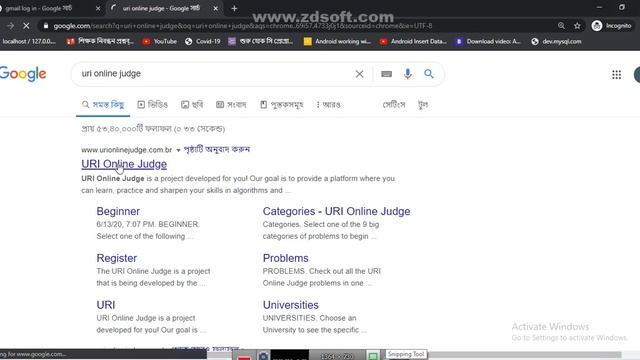This screenshot has height=360, width=640.
Task: Open Android working wi... bookmark
Action: [x=338, y=41]
